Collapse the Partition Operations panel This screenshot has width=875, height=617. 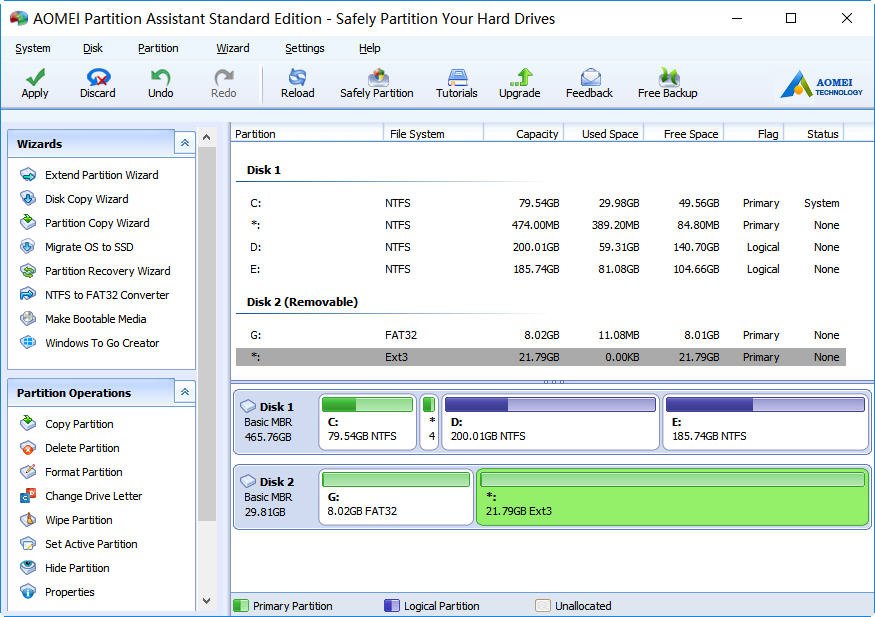(185, 392)
